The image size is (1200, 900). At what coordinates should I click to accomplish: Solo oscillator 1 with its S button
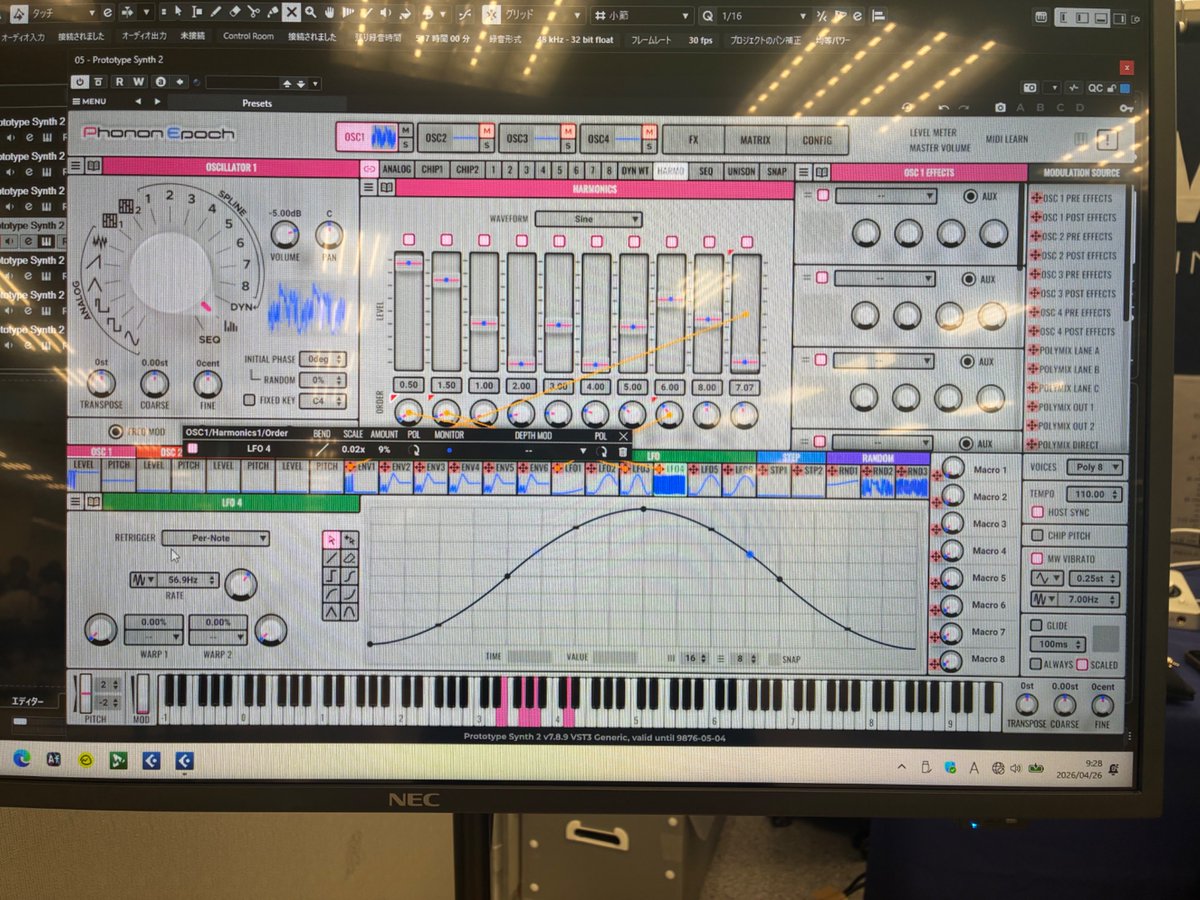click(x=406, y=144)
